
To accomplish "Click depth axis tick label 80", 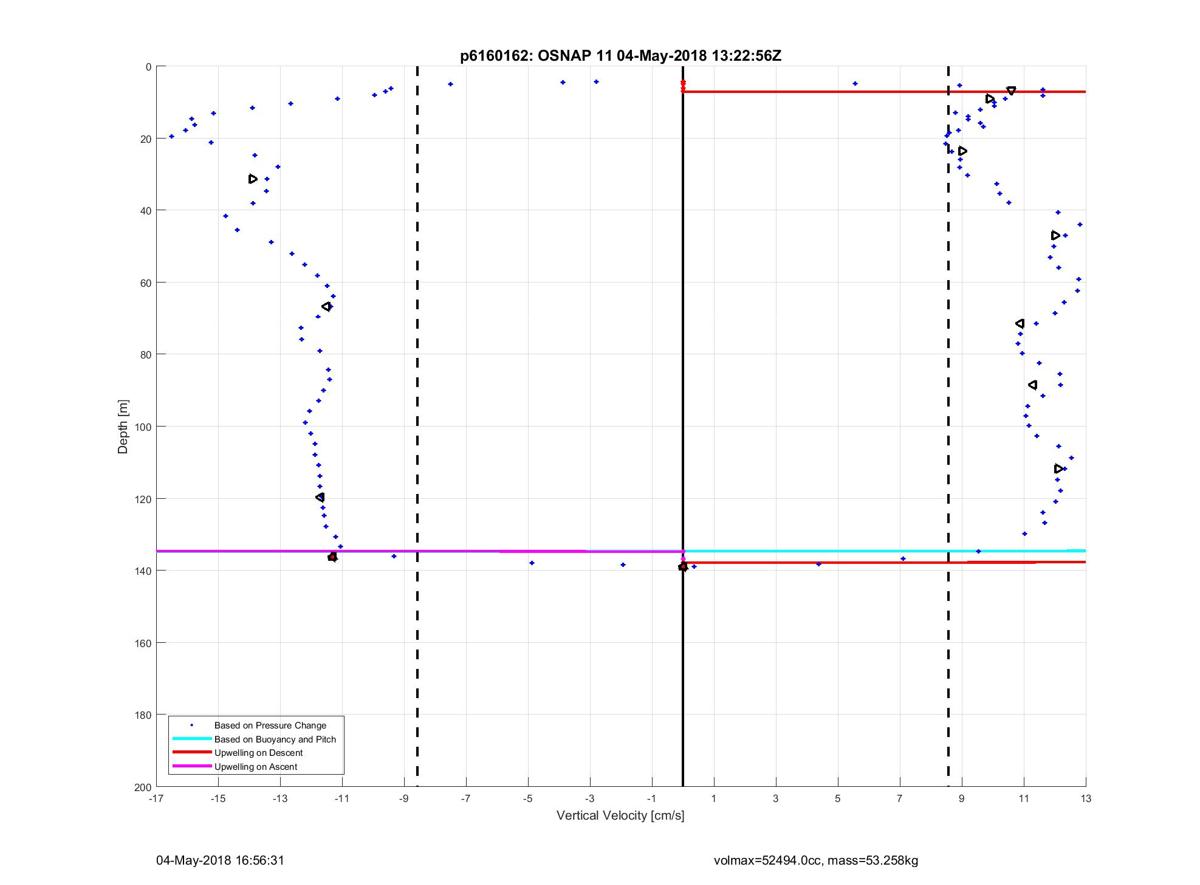I will click(x=145, y=355).
